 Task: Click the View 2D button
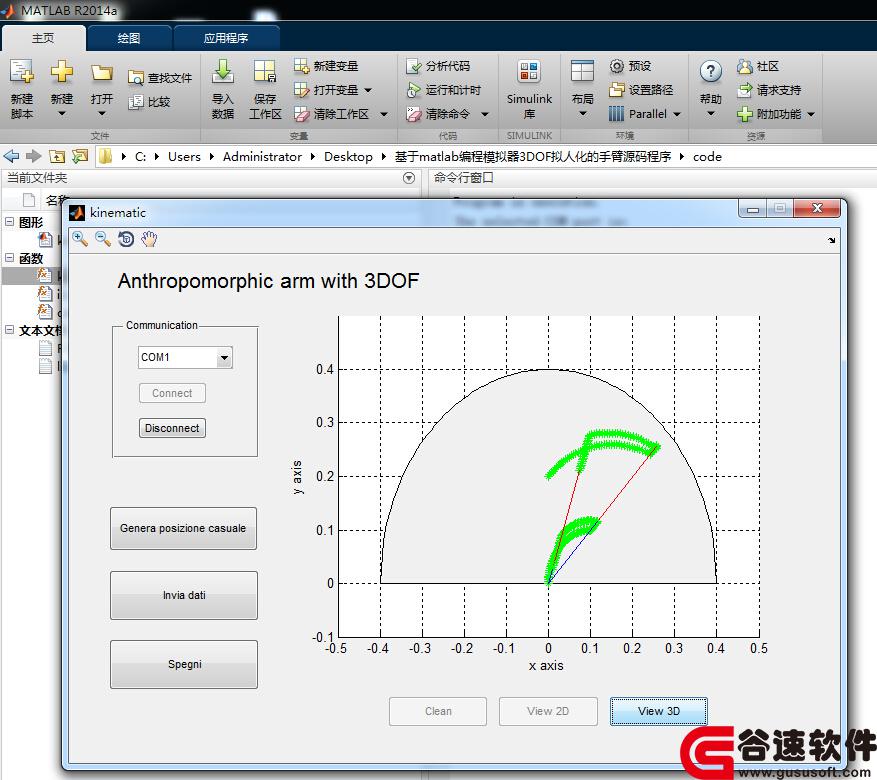tap(548, 711)
